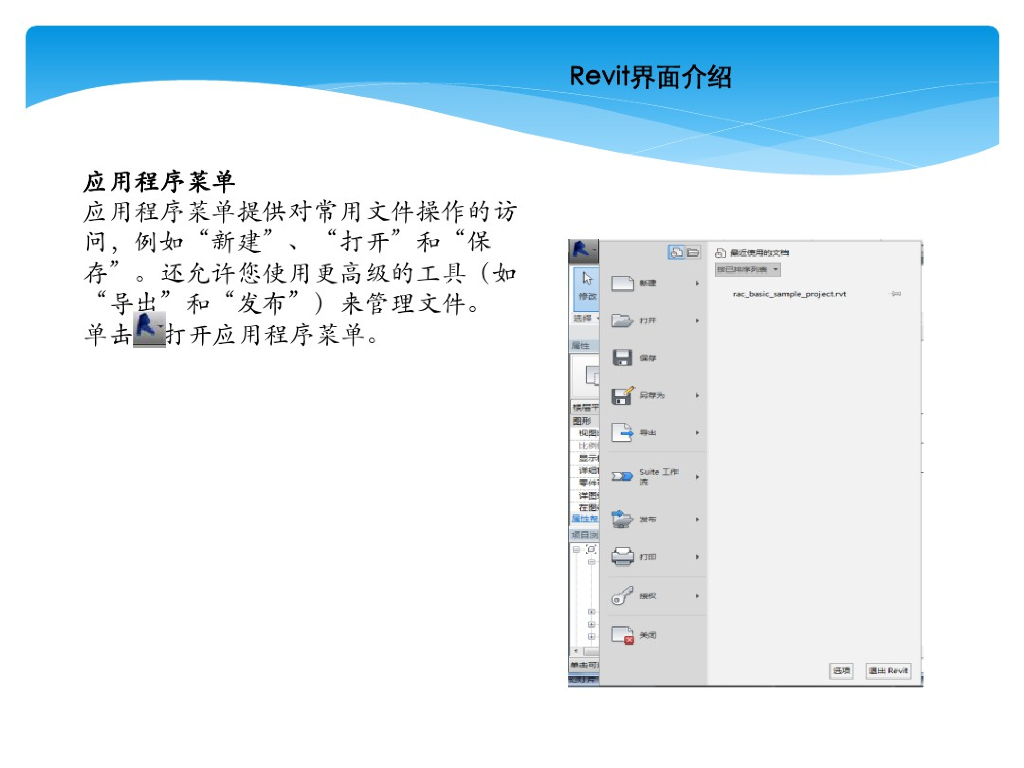Expand the 打印 submenu arrow
This screenshot has width=1024, height=768.
(697, 556)
